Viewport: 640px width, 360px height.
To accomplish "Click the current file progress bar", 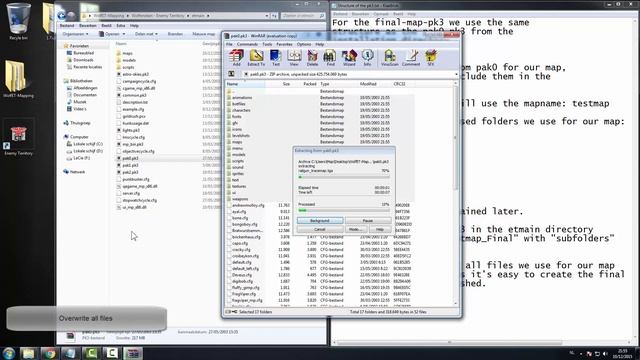I will [343, 177].
